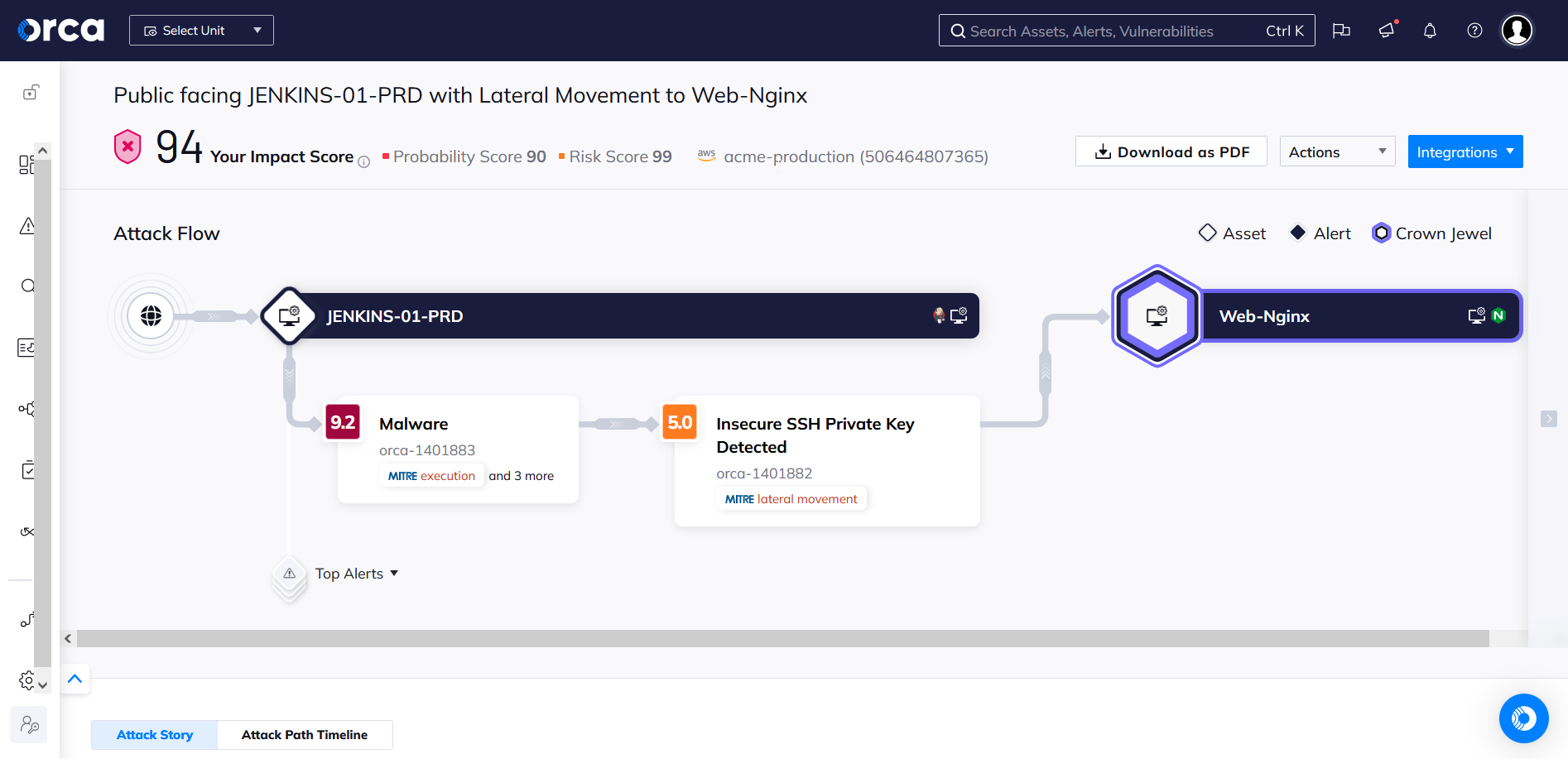Click the MITRE execution tag
This screenshot has height=759, width=1568.
(431, 476)
